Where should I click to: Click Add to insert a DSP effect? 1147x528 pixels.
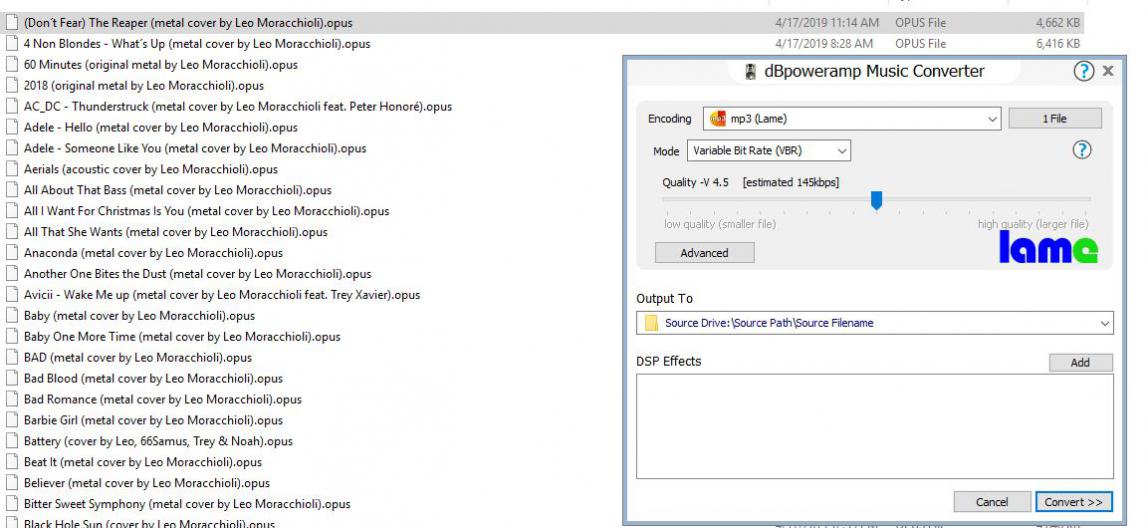[1080, 363]
